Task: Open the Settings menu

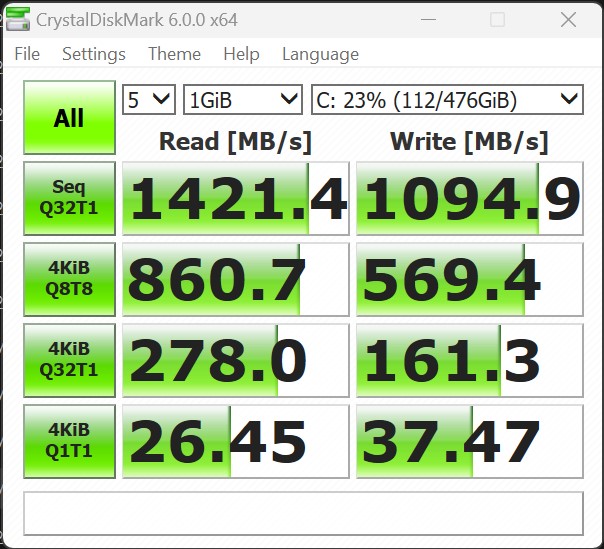Action: click(x=94, y=54)
